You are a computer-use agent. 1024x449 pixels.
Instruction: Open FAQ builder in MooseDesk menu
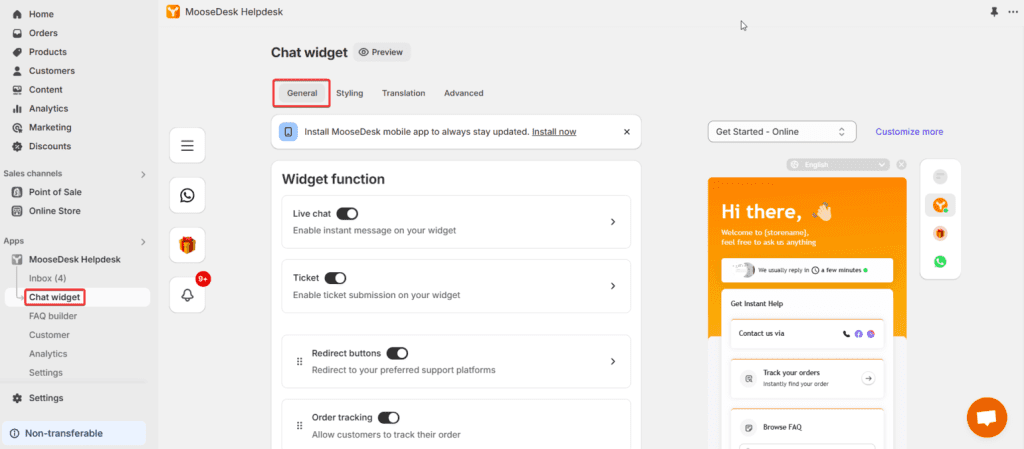[53, 317]
